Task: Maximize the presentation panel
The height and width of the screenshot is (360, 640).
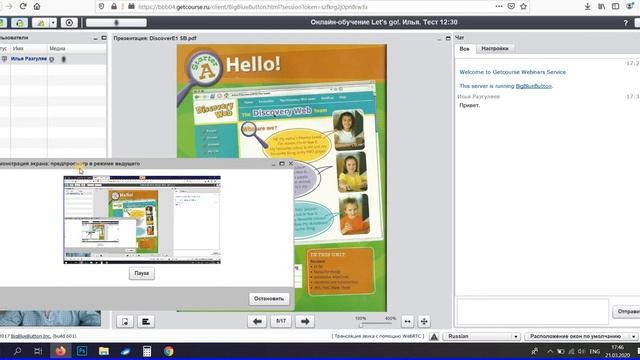Action: pos(448,38)
